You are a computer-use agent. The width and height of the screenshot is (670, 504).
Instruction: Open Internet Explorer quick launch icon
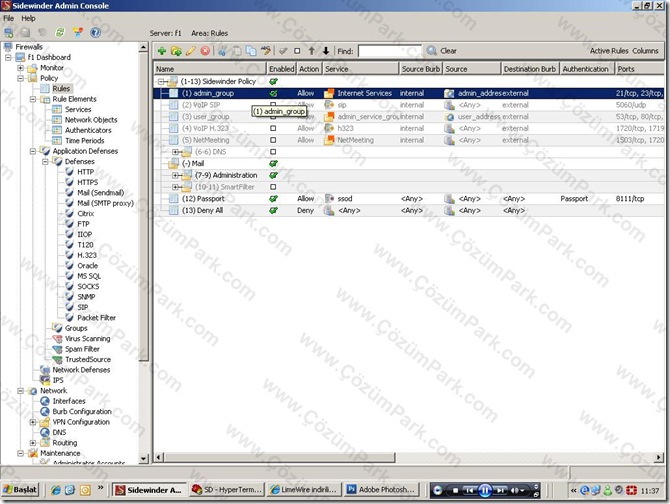click(56, 490)
